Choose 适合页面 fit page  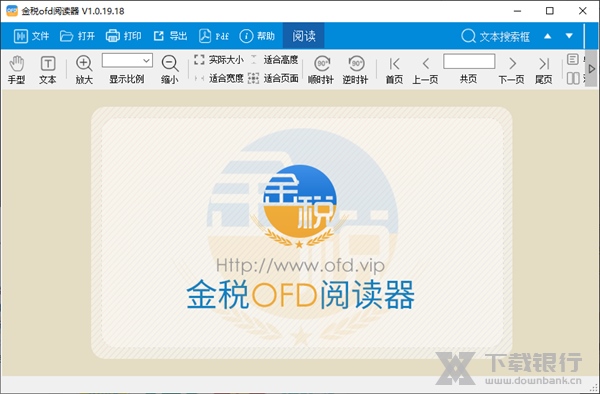(x=273, y=78)
